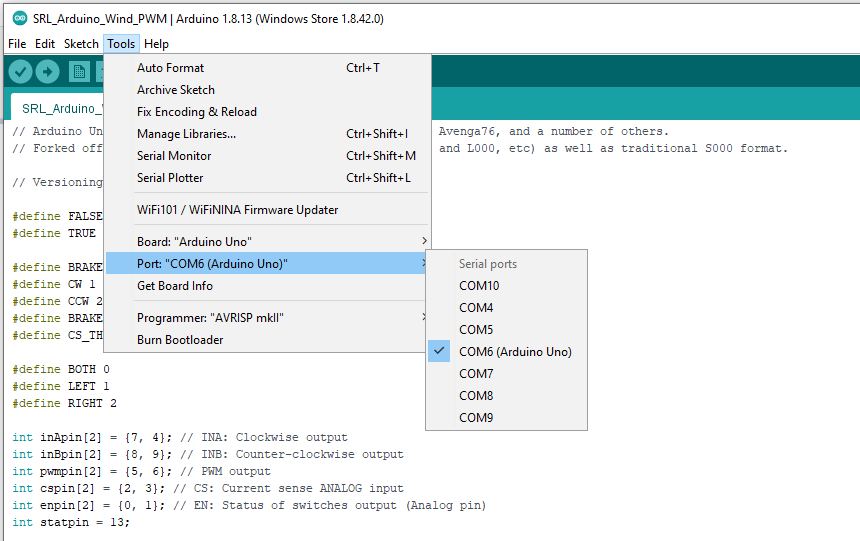Open the File menu
Screen dimensions: 860x541
[x=17, y=44]
